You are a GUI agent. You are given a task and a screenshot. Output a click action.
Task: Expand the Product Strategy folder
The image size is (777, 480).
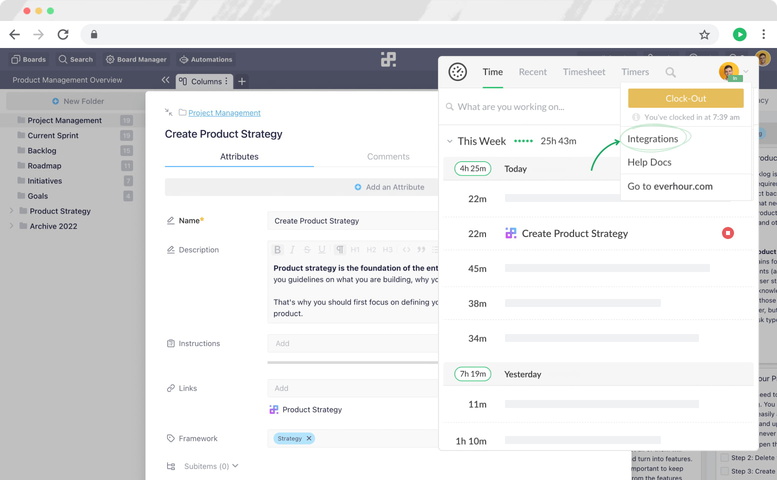(11, 211)
